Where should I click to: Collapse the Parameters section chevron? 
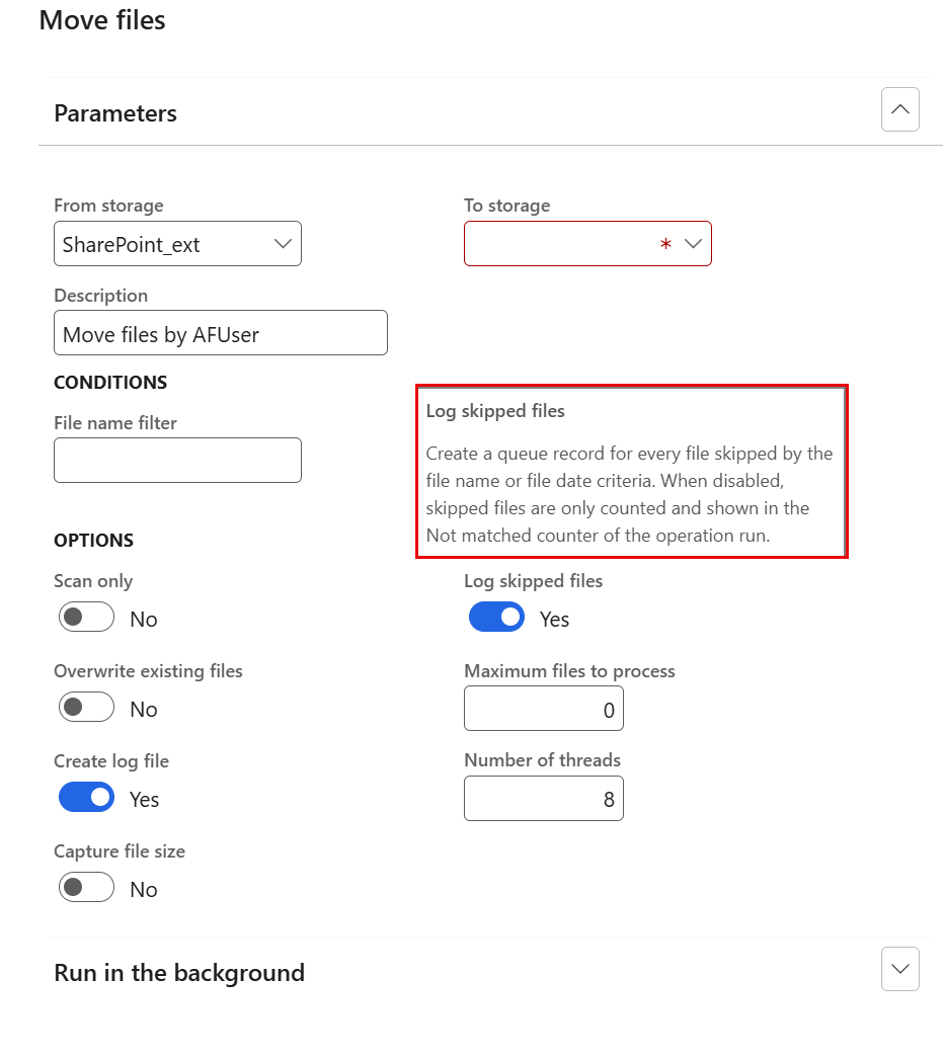pos(900,109)
